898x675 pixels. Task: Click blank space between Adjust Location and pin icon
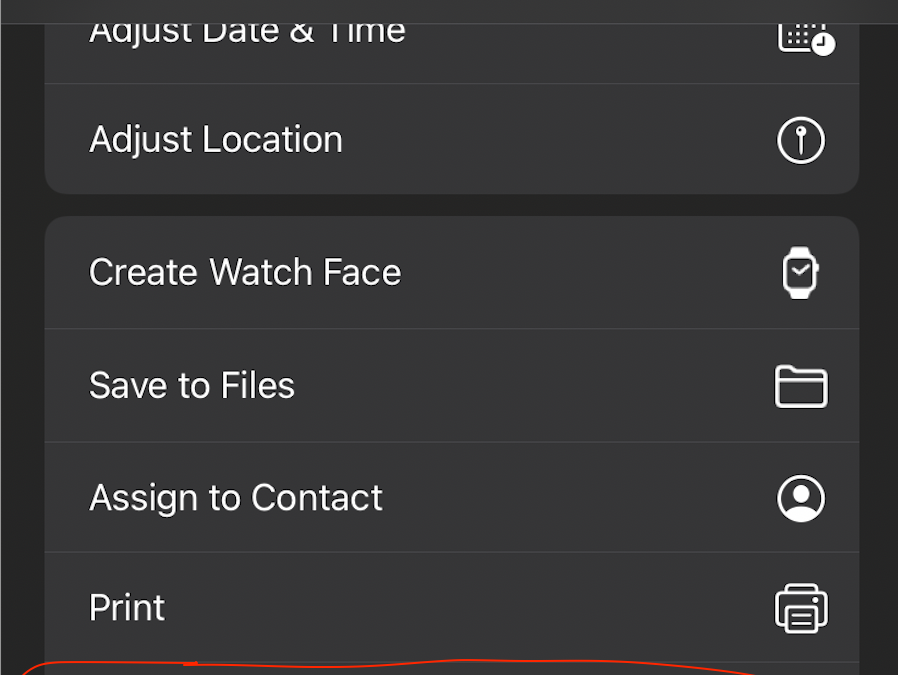(560, 139)
